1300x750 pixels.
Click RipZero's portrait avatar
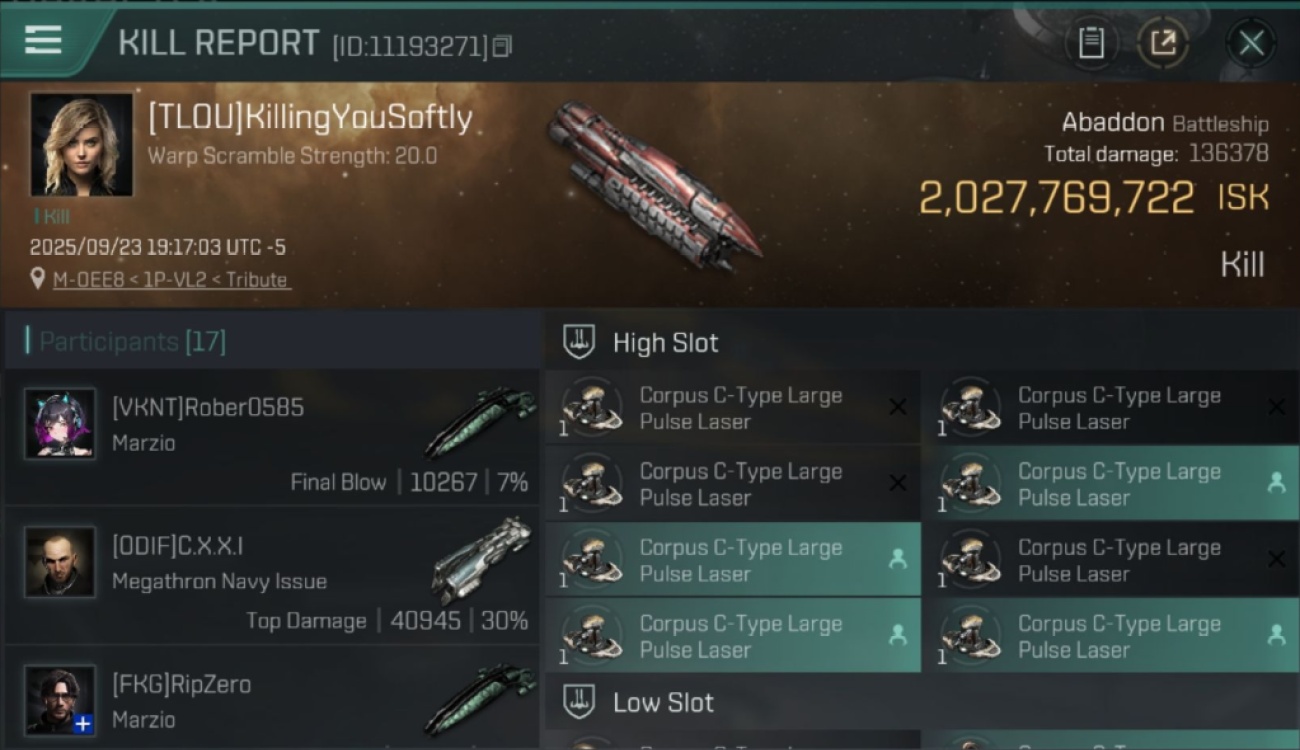coord(60,700)
